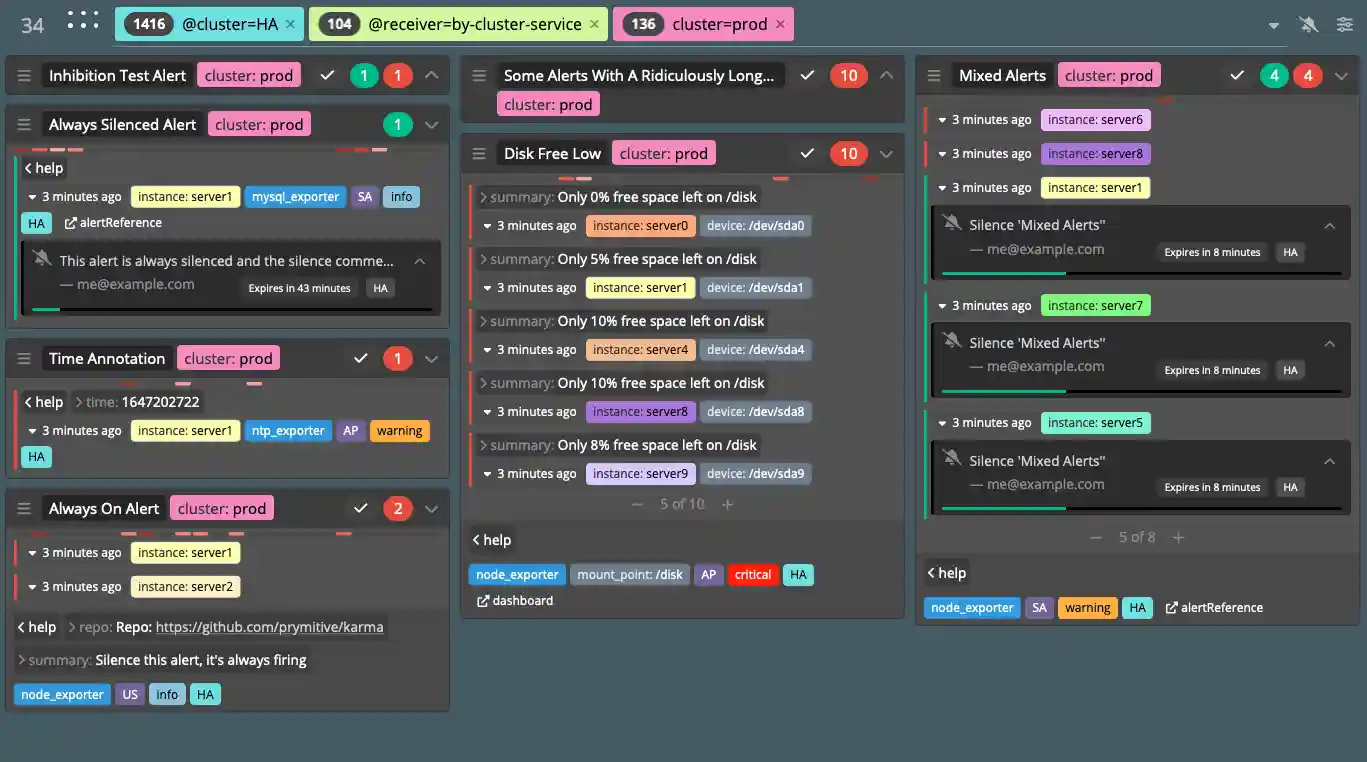This screenshot has height=762, width=1367.
Task: Collapse the silence details in Always Silenced Alert
Action: [420, 261]
